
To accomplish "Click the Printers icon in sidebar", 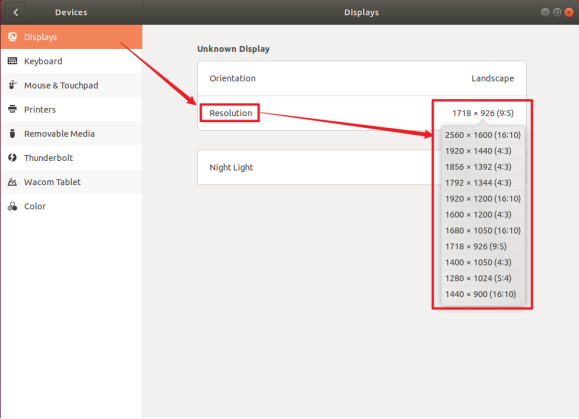I will [12, 109].
